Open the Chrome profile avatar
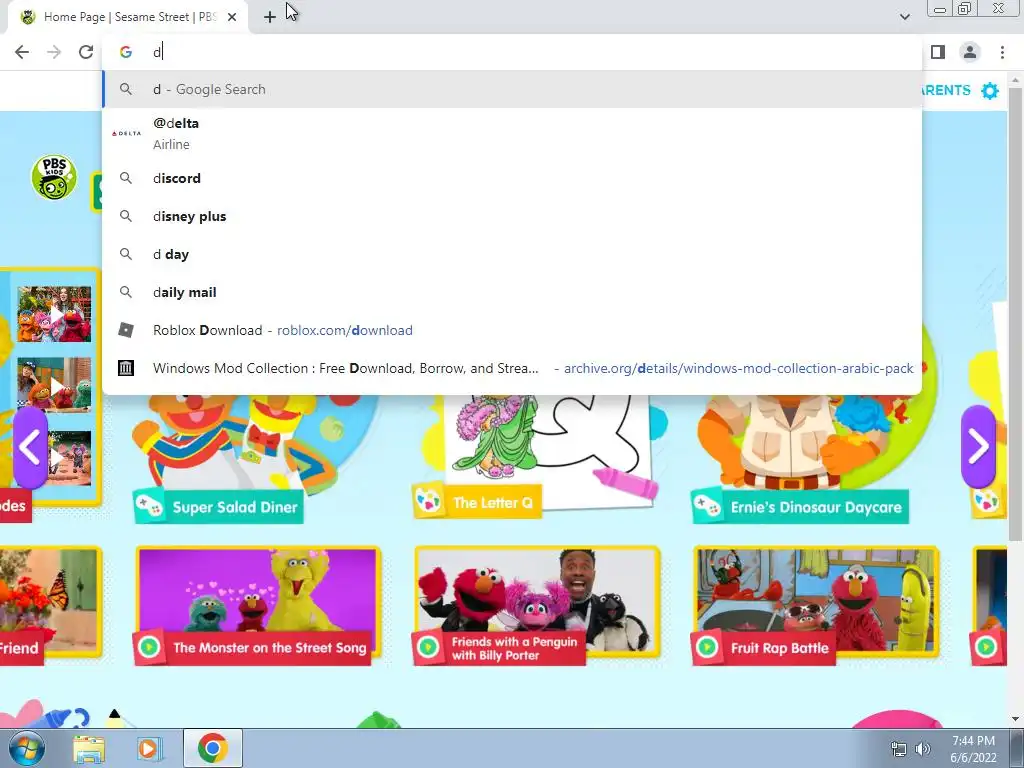Viewport: 1024px width, 768px height. [x=970, y=52]
